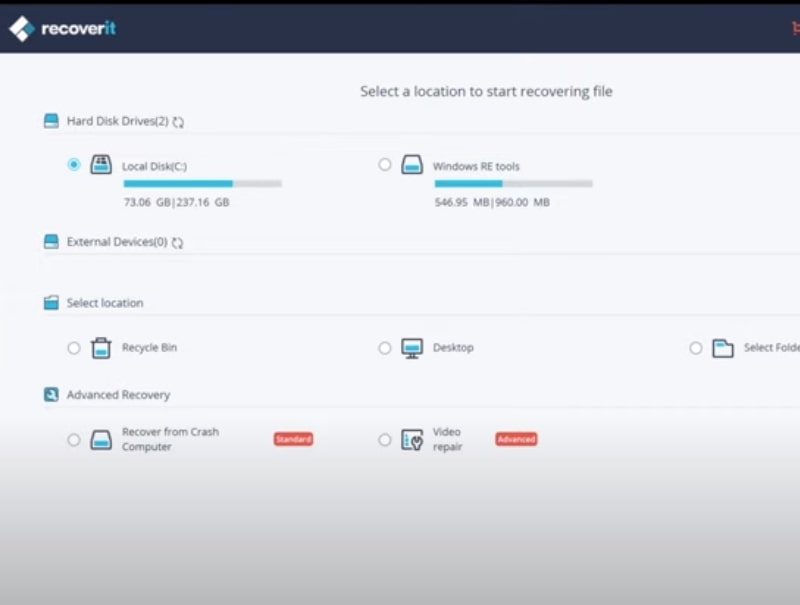800x605 pixels.
Task: Select the Windows RE tools radio button
Action: [385, 165]
